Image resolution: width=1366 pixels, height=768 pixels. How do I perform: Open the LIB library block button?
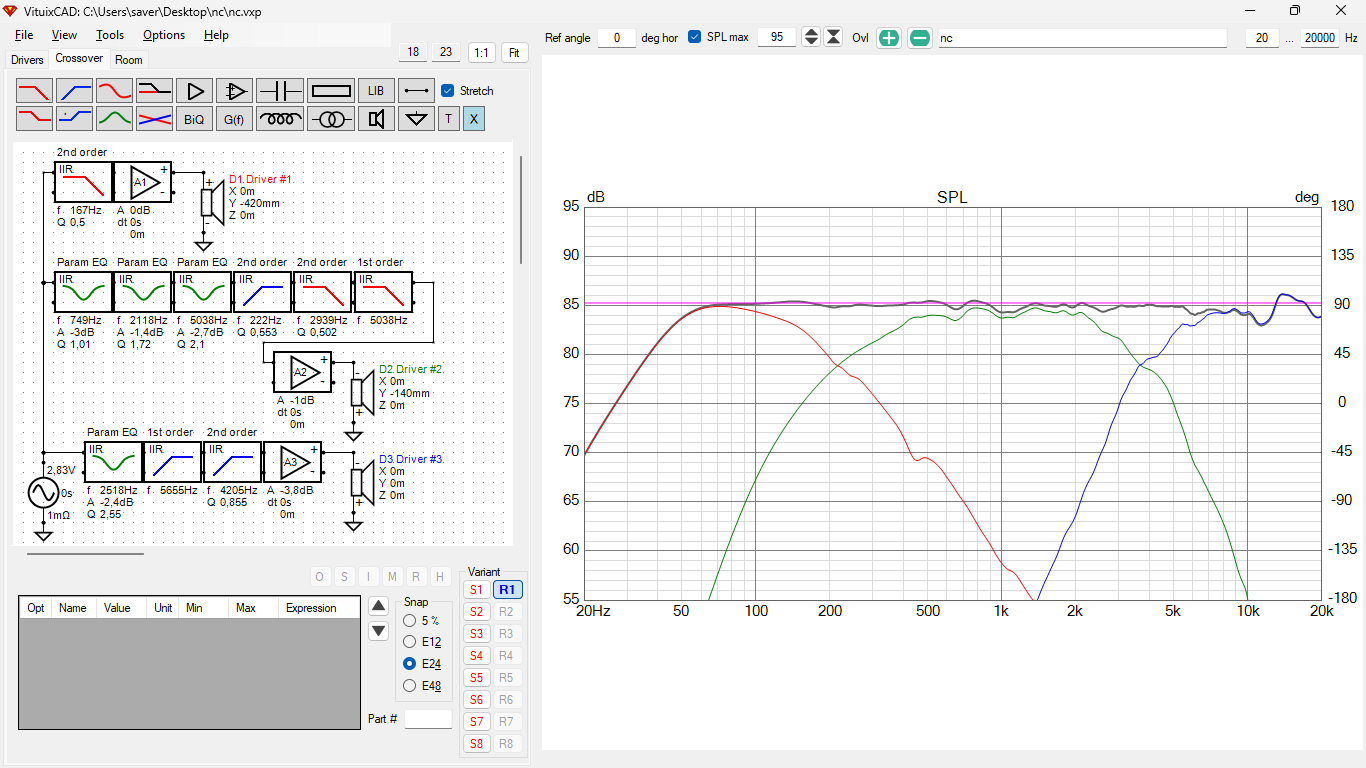(376, 91)
